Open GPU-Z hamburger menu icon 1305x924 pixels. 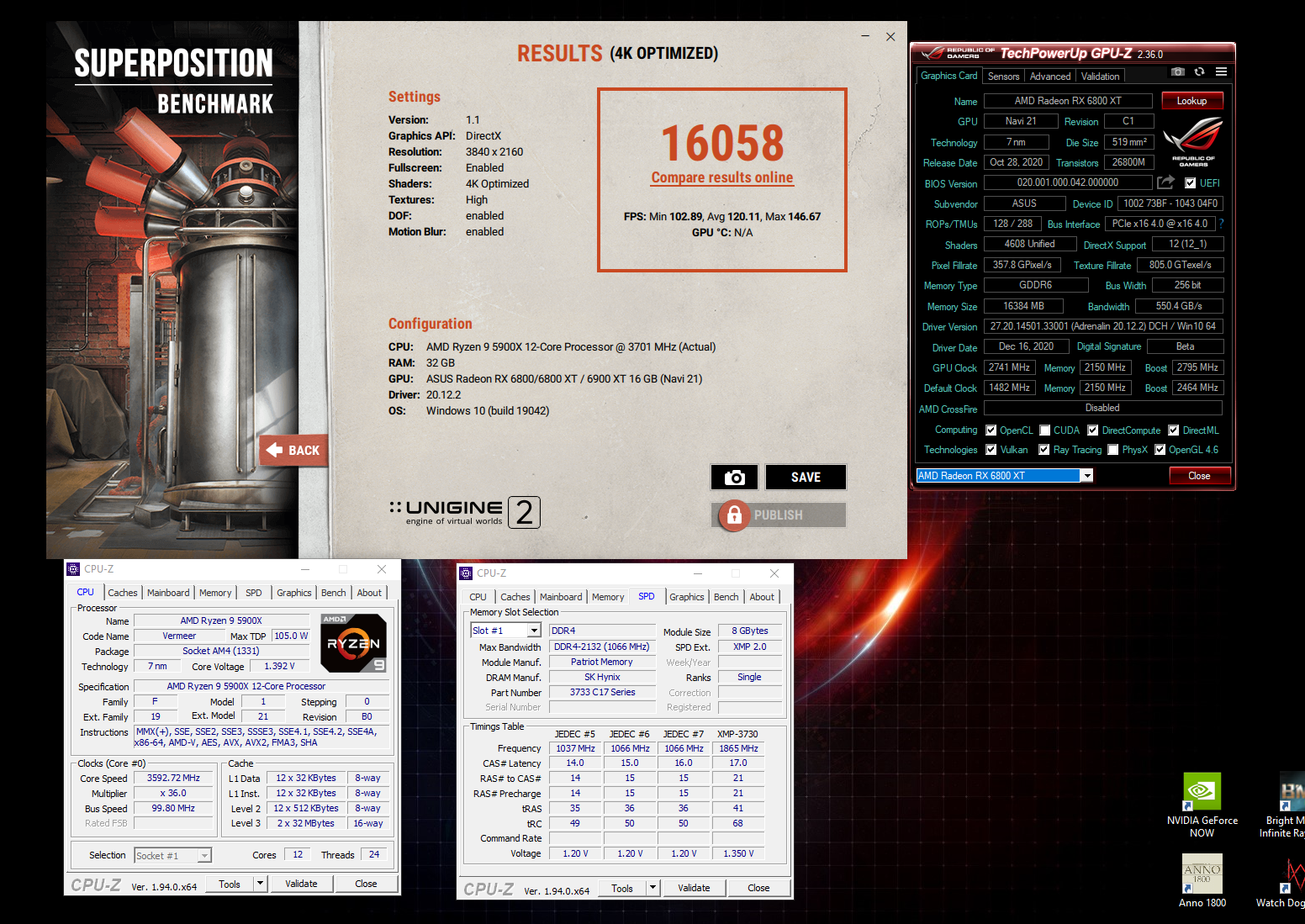1221,72
